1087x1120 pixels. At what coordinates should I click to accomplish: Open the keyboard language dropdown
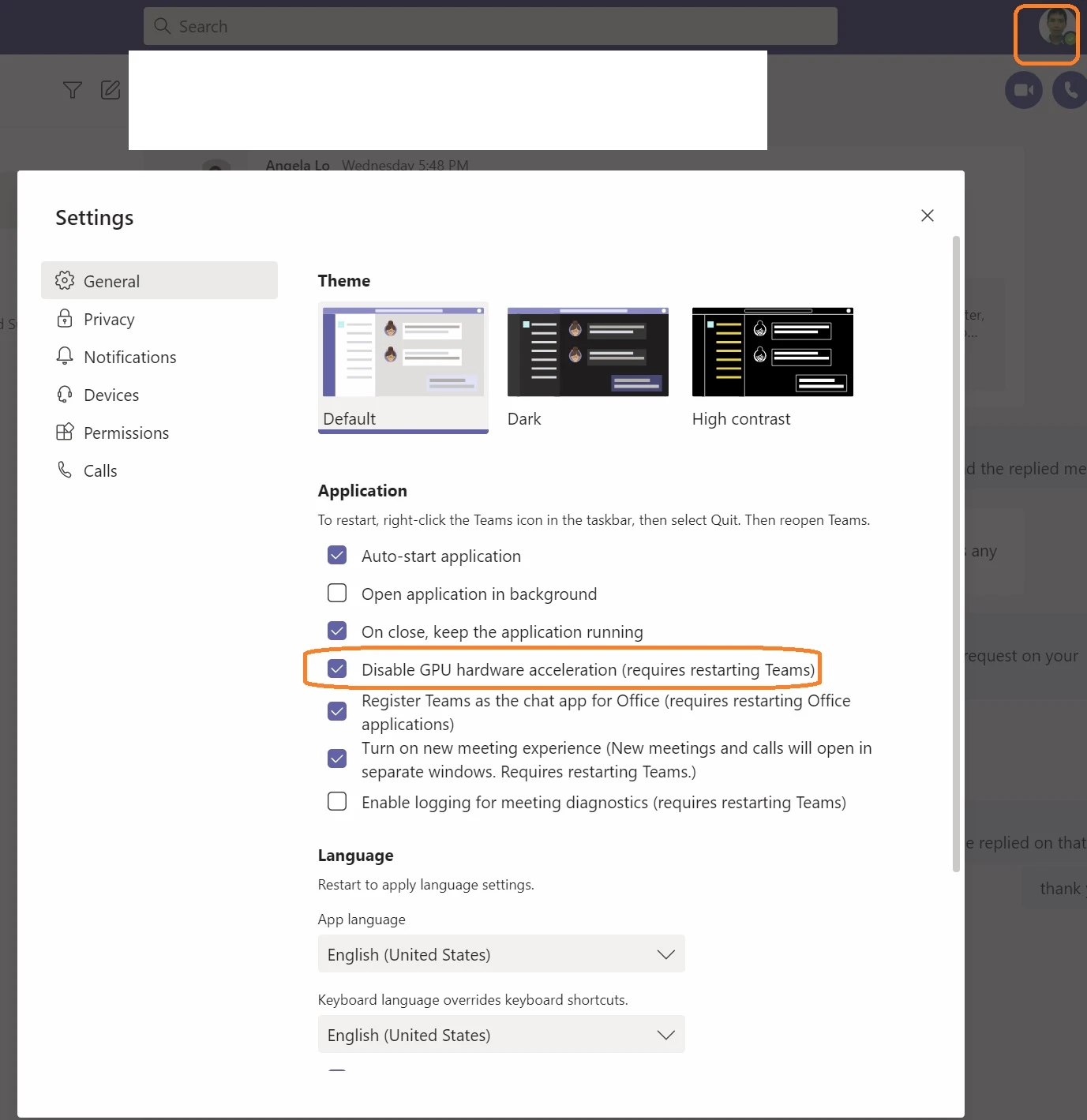coord(501,1034)
